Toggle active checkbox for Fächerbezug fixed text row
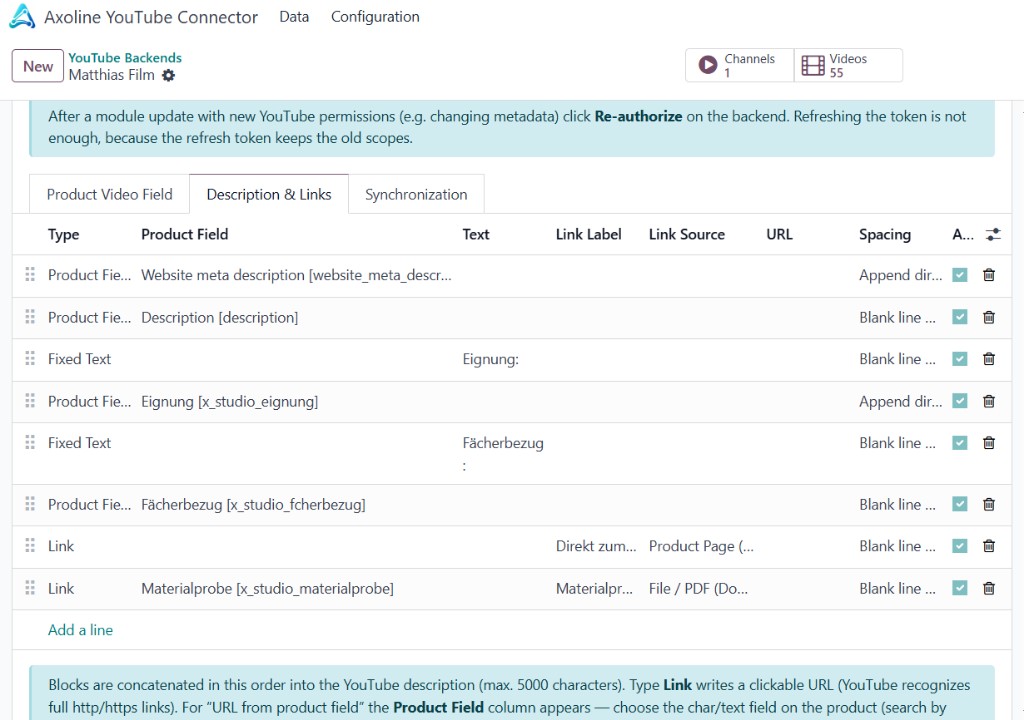Image resolution: width=1024 pixels, height=720 pixels. point(959,443)
